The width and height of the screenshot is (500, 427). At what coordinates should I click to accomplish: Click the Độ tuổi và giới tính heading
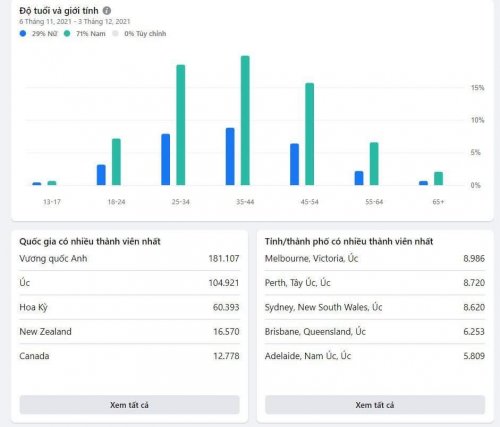(x=59, y=11)
